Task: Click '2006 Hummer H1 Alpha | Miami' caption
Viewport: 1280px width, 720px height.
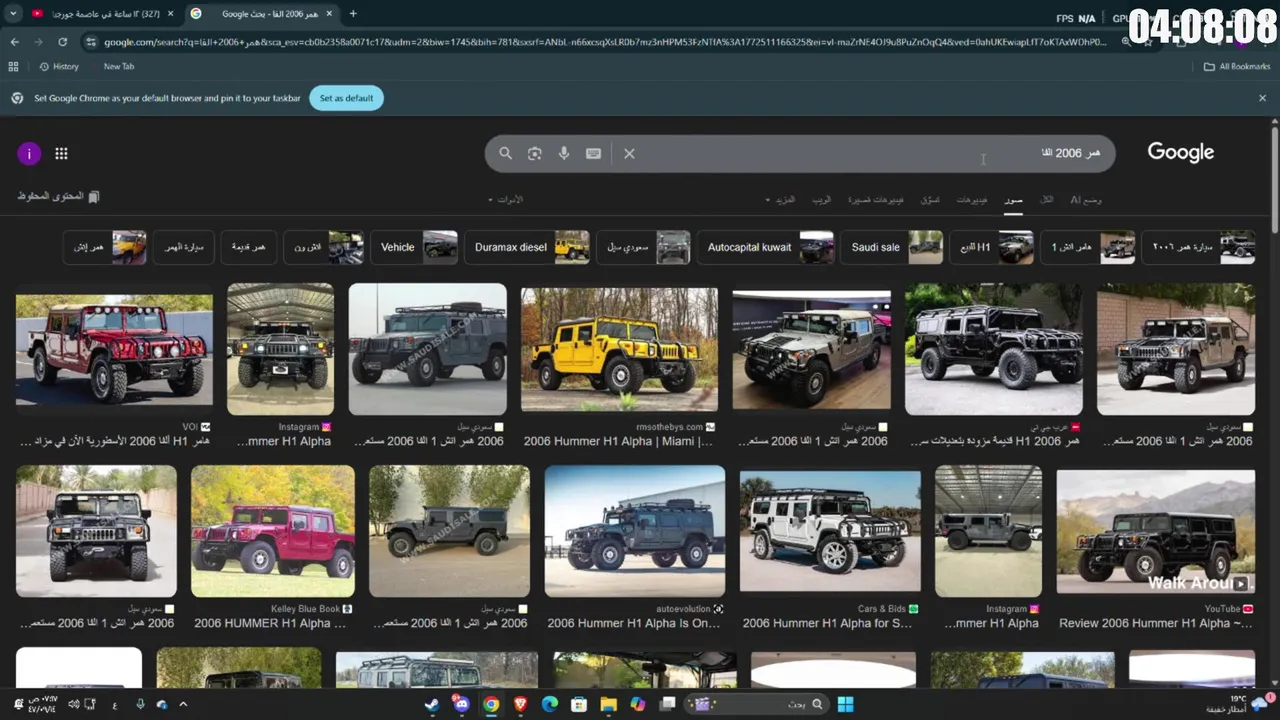Action: click(x=618, y=441)
